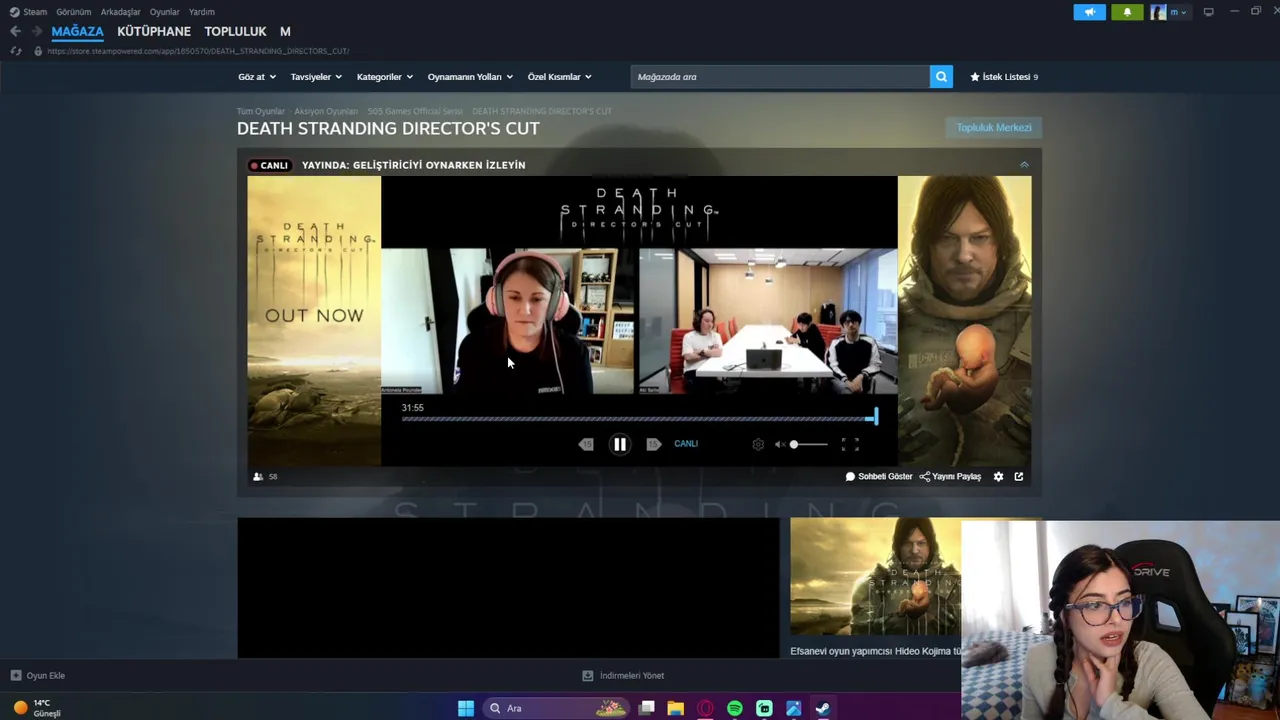Seek on the broadcast progress bar
The width and height of the screenshot is (1280, 720).
639,419
